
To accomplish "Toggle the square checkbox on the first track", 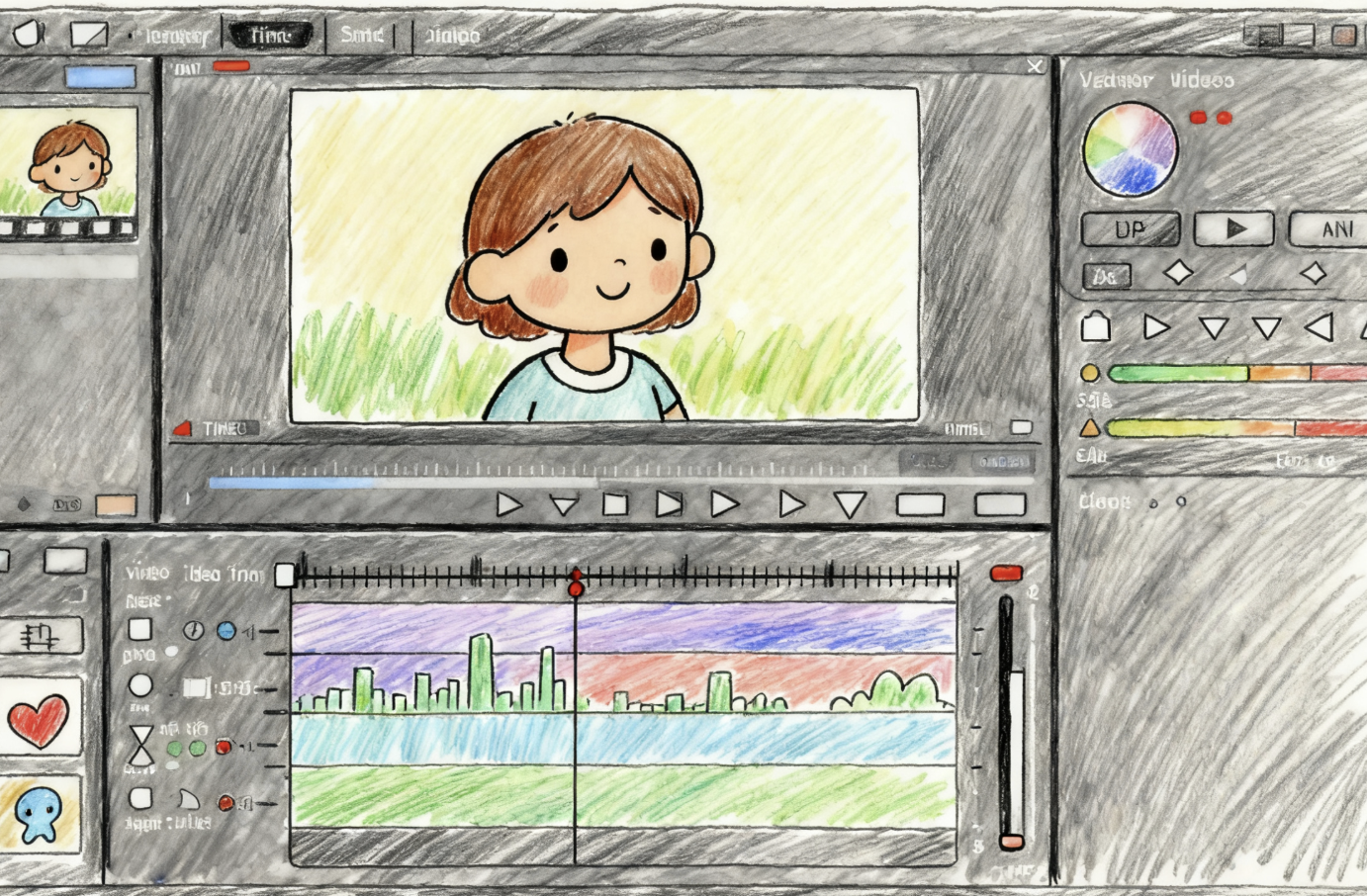I will [140, 630].
